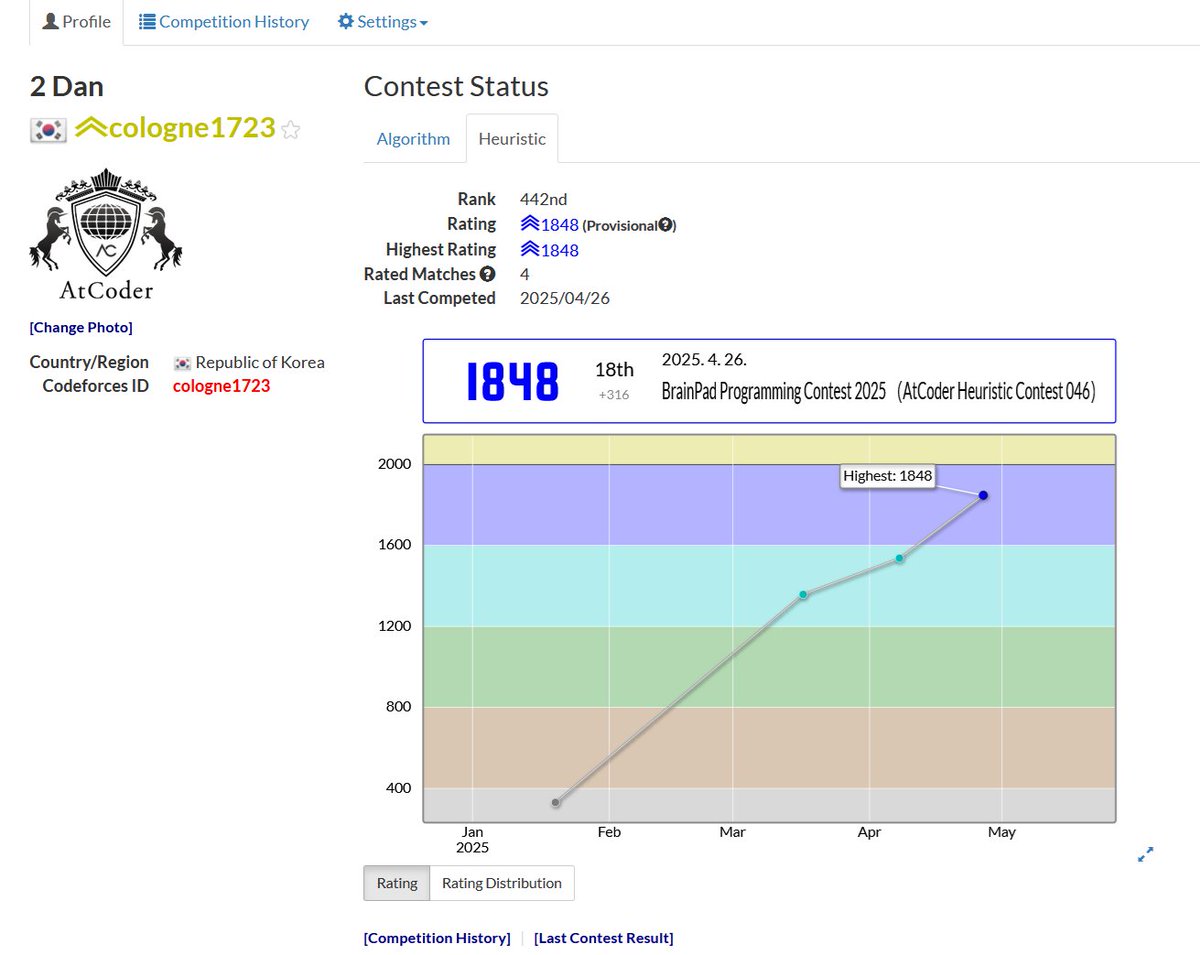
Task: Click the blue chevrons icon beside Rating 1848
Action: tap(530, 225)
